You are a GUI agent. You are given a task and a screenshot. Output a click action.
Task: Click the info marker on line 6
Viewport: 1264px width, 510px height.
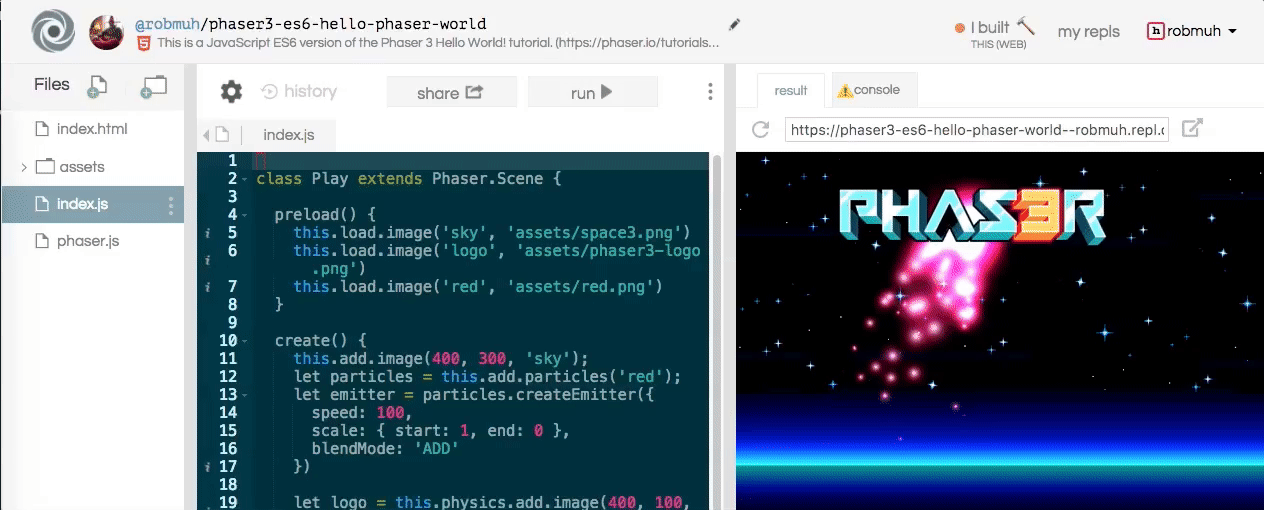coord(206,260)
